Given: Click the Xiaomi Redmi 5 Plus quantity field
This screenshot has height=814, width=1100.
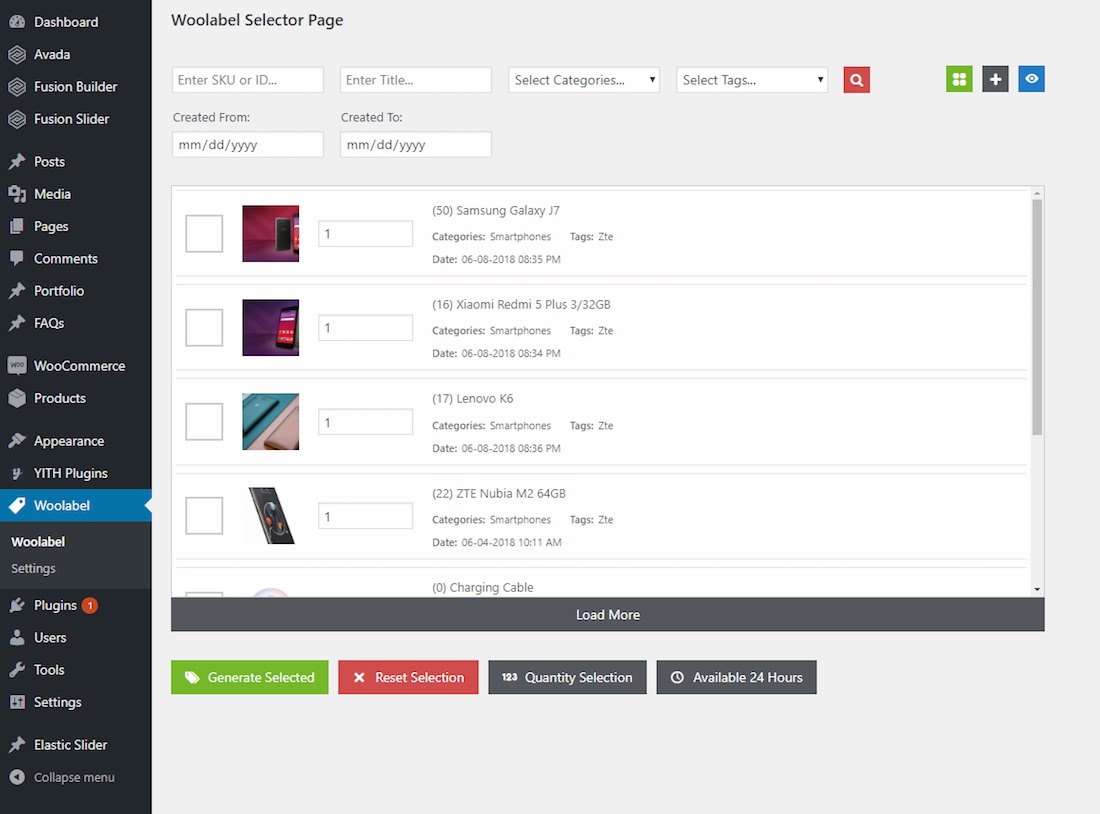Looking at the screenshot, I should point(365,328).
